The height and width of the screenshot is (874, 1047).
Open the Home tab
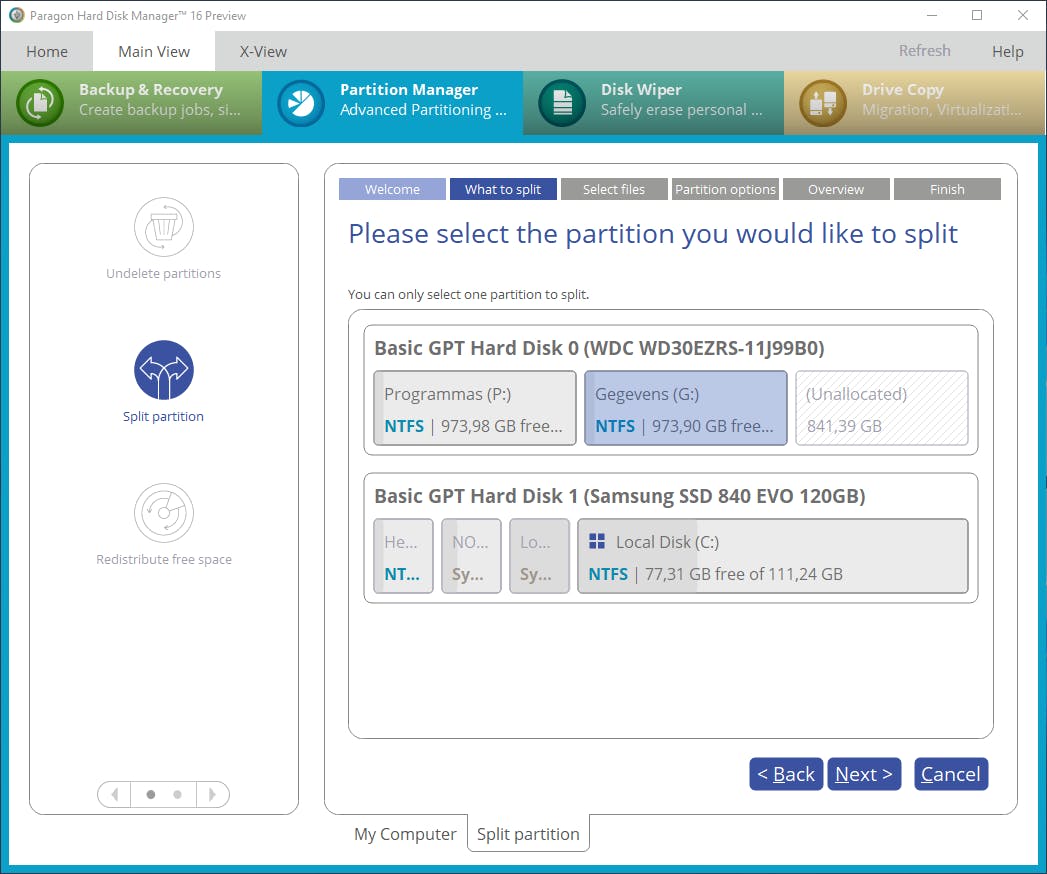(x=47, y=51)
